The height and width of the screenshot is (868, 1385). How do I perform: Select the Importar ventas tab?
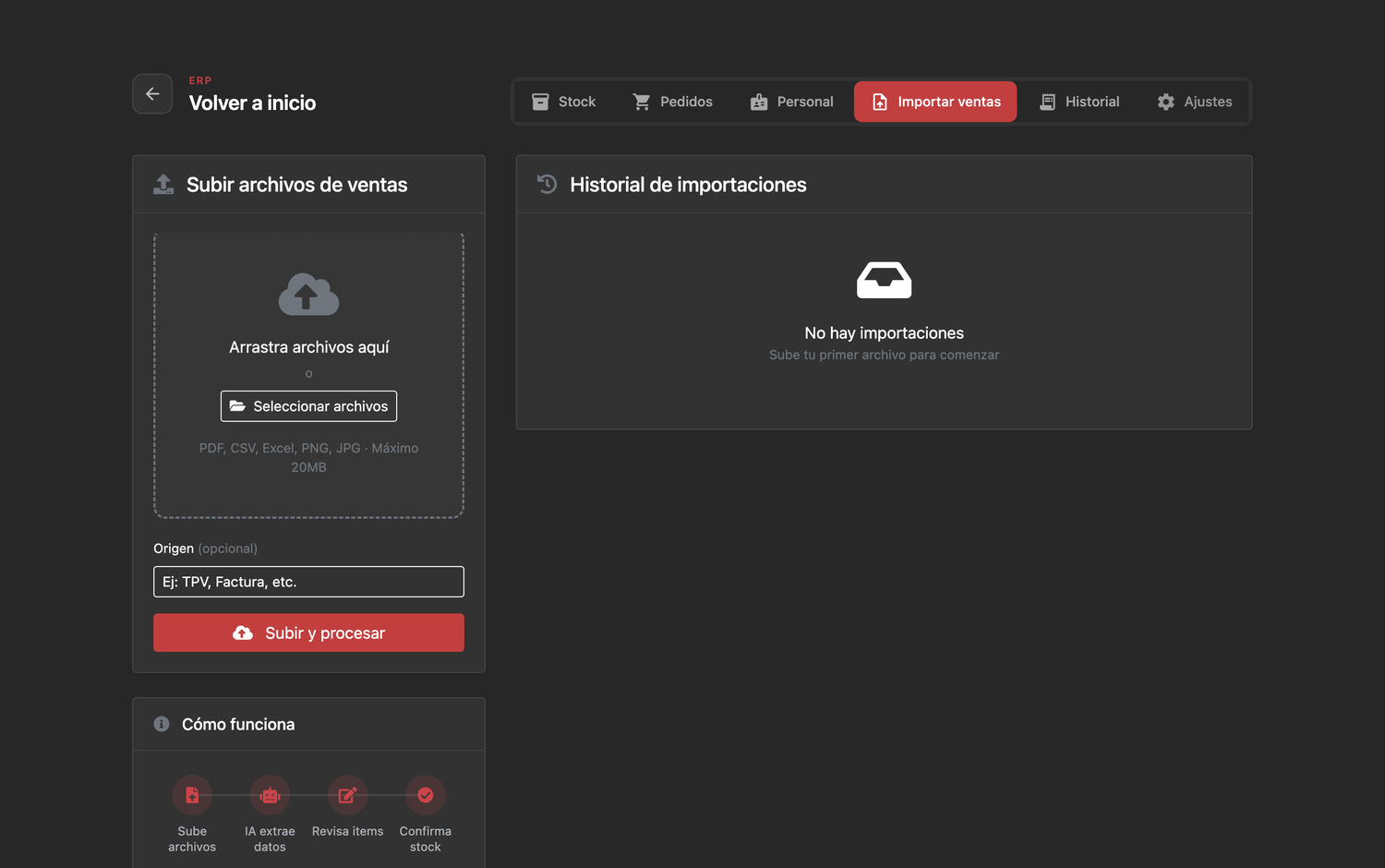pyautogui.click(x=935, y=102)
